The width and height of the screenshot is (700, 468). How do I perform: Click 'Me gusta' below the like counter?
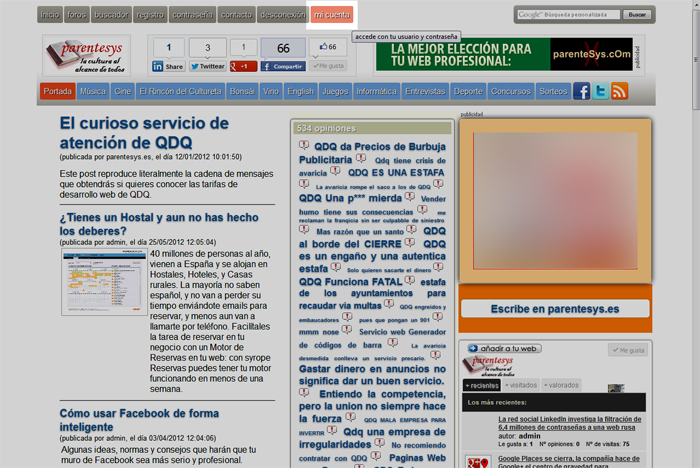329,66
